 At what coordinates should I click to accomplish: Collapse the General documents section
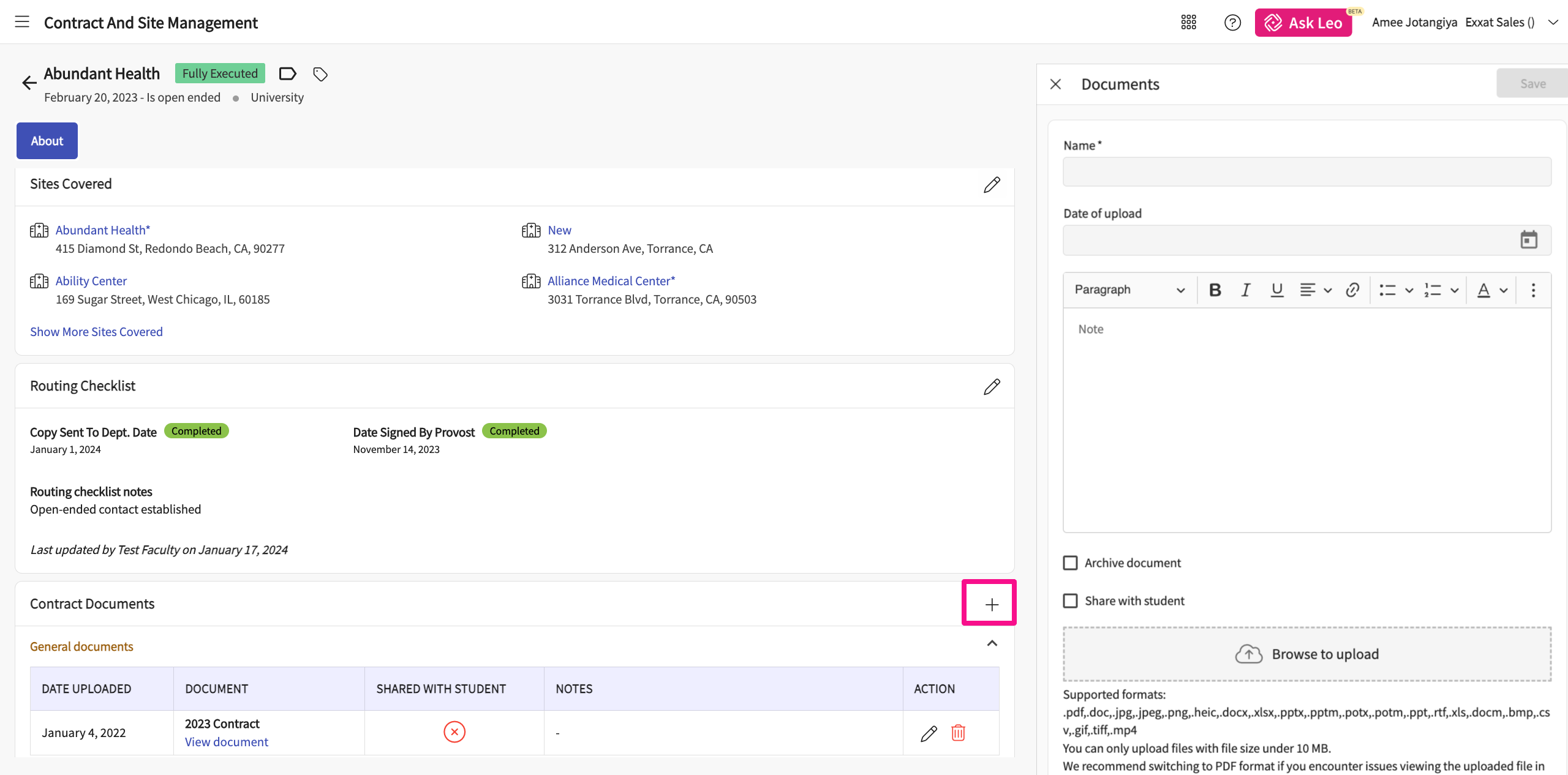[x=992, y=643]
